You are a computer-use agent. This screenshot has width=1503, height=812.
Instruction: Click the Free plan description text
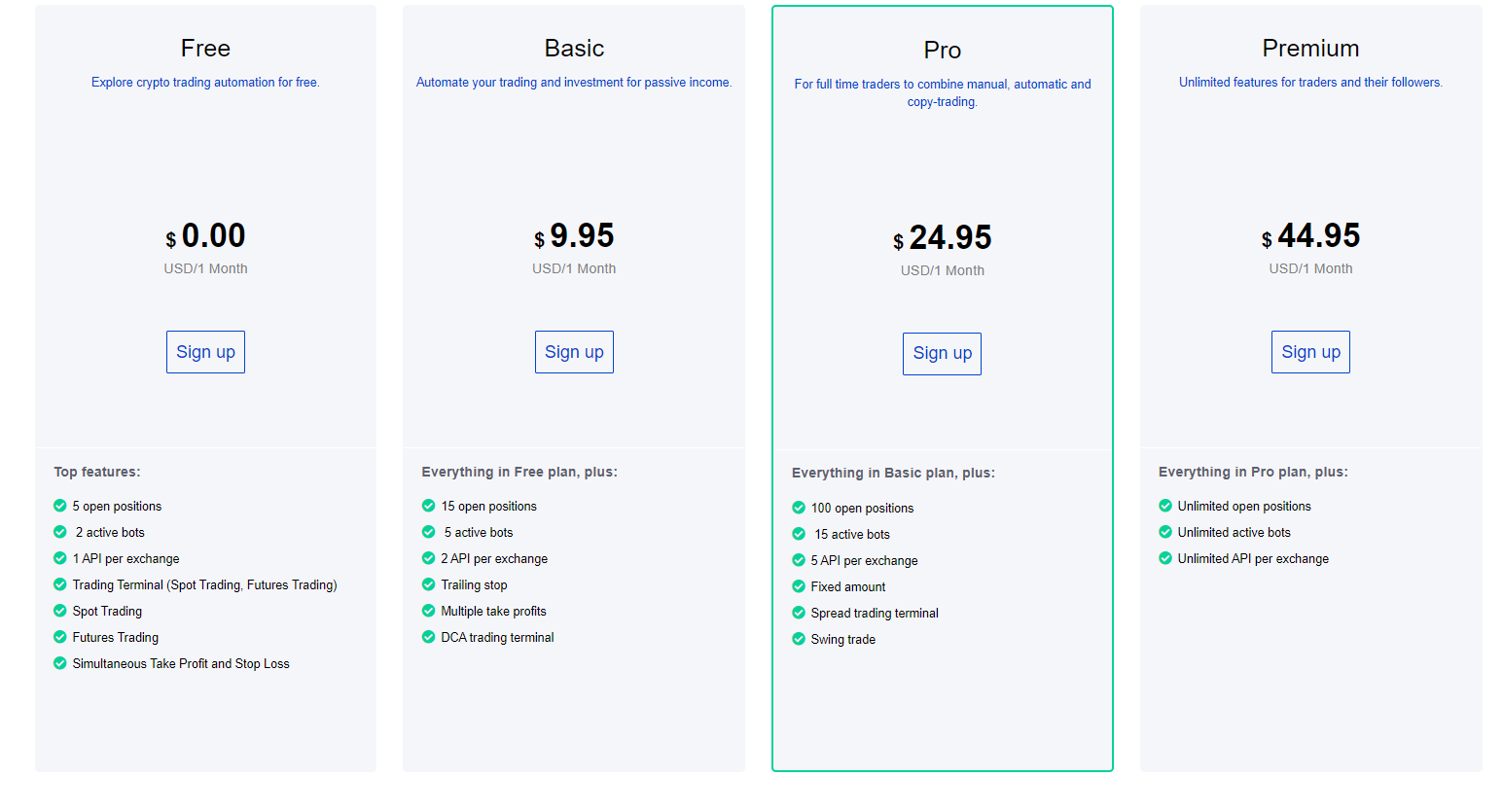click(x=205, y=83)
